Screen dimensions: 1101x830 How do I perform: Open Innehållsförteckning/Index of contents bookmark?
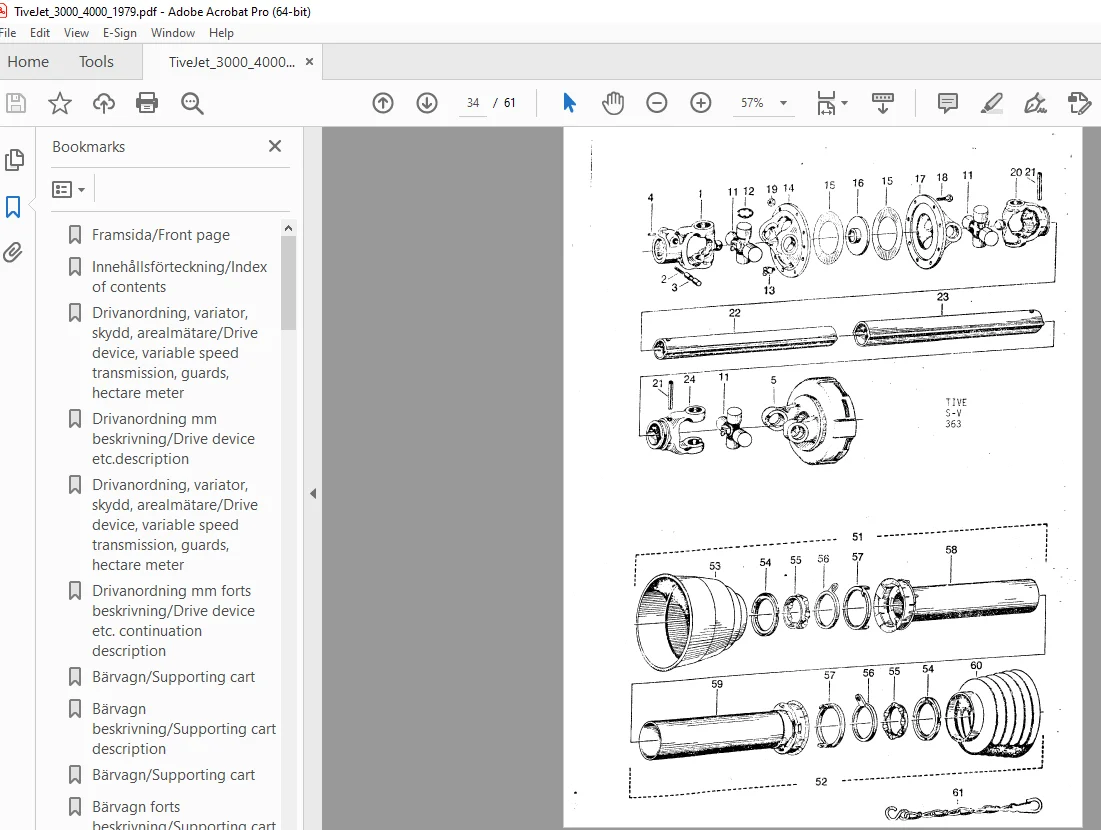pyautogui.click(x=180, y=277)
